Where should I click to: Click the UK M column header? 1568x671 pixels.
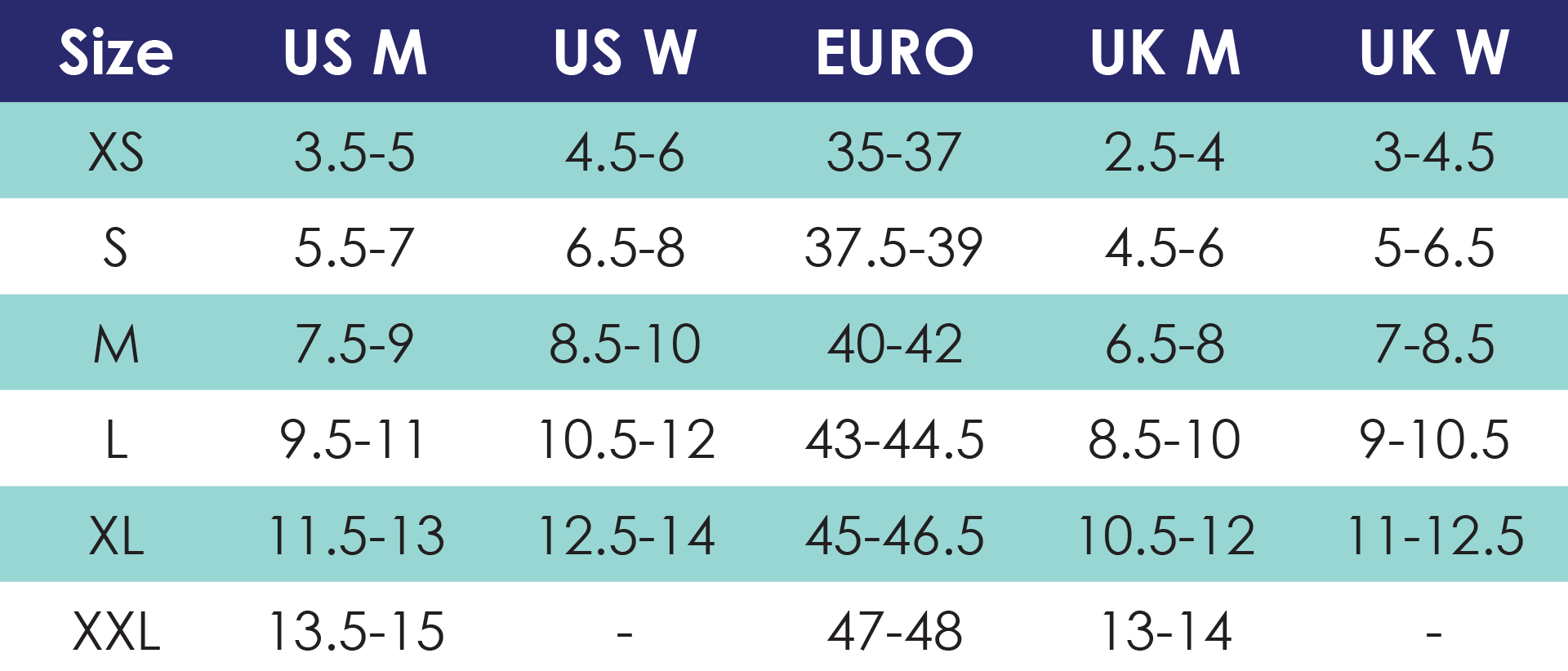1165,53
